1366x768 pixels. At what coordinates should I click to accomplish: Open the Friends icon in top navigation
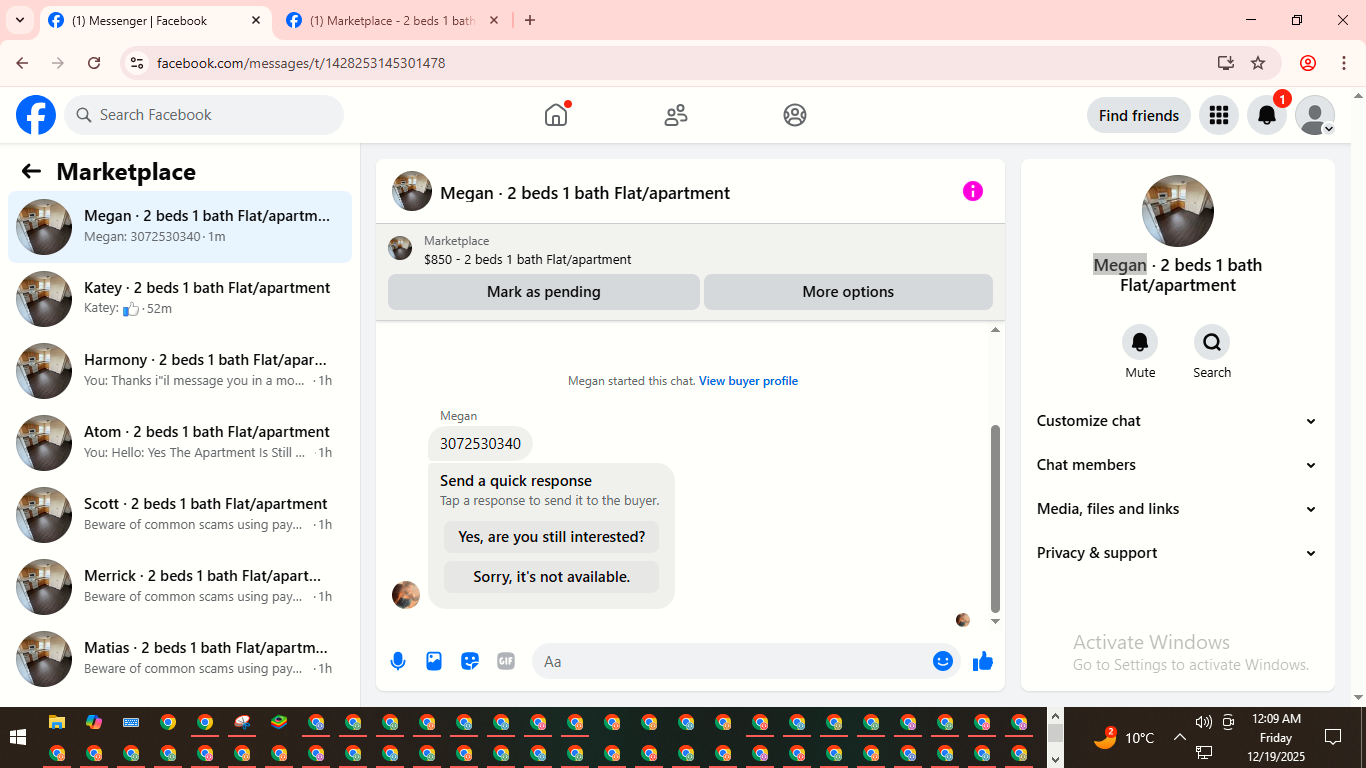pyautogui.click(x=676, y=115)
